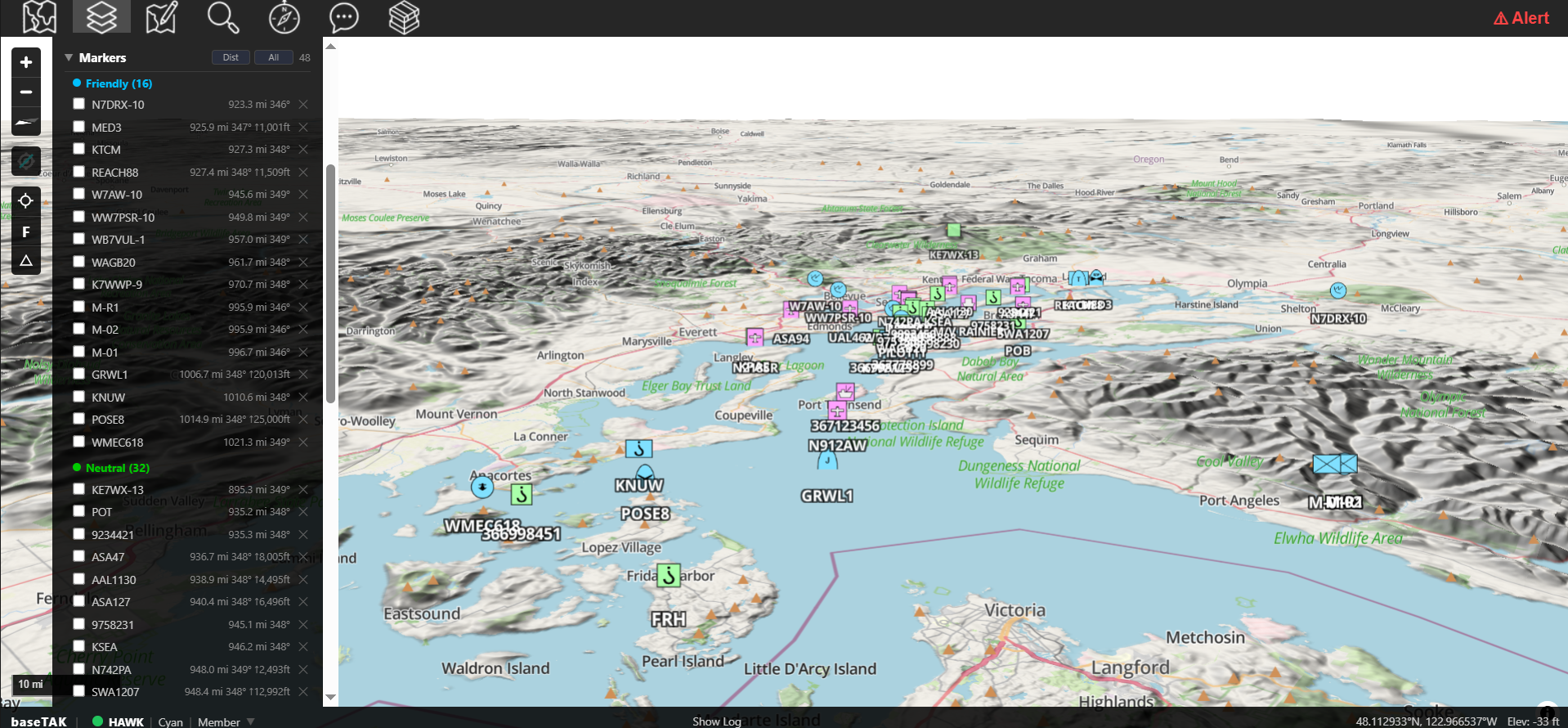Viewport: 1568px width, 728px height.
Task: Open the layers overlay panel icon
Action: [x=101, y=17]
